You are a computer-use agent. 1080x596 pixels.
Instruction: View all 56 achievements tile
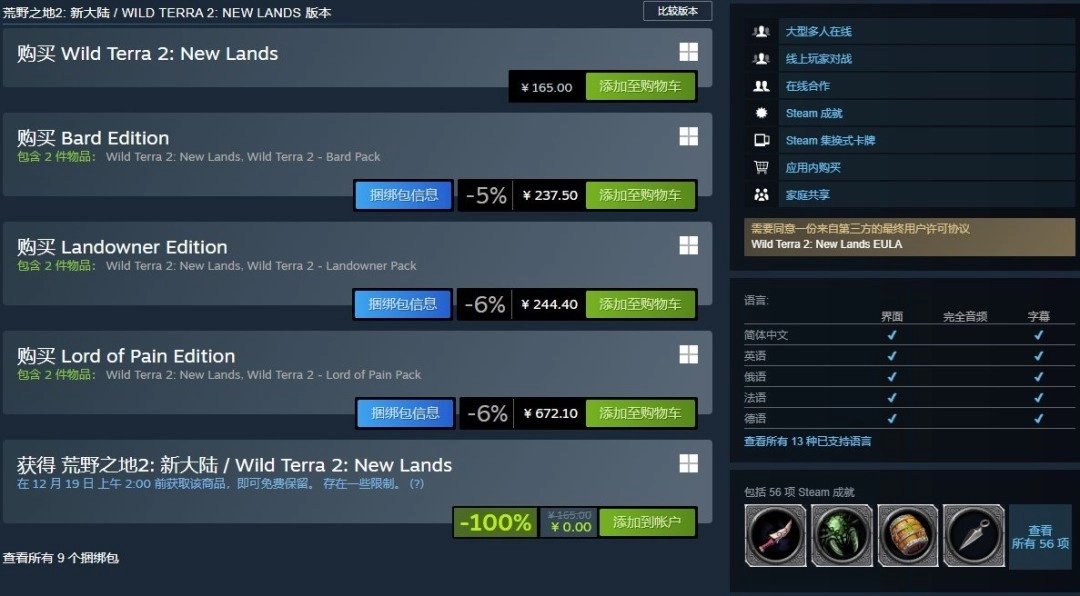point(1040,537)
